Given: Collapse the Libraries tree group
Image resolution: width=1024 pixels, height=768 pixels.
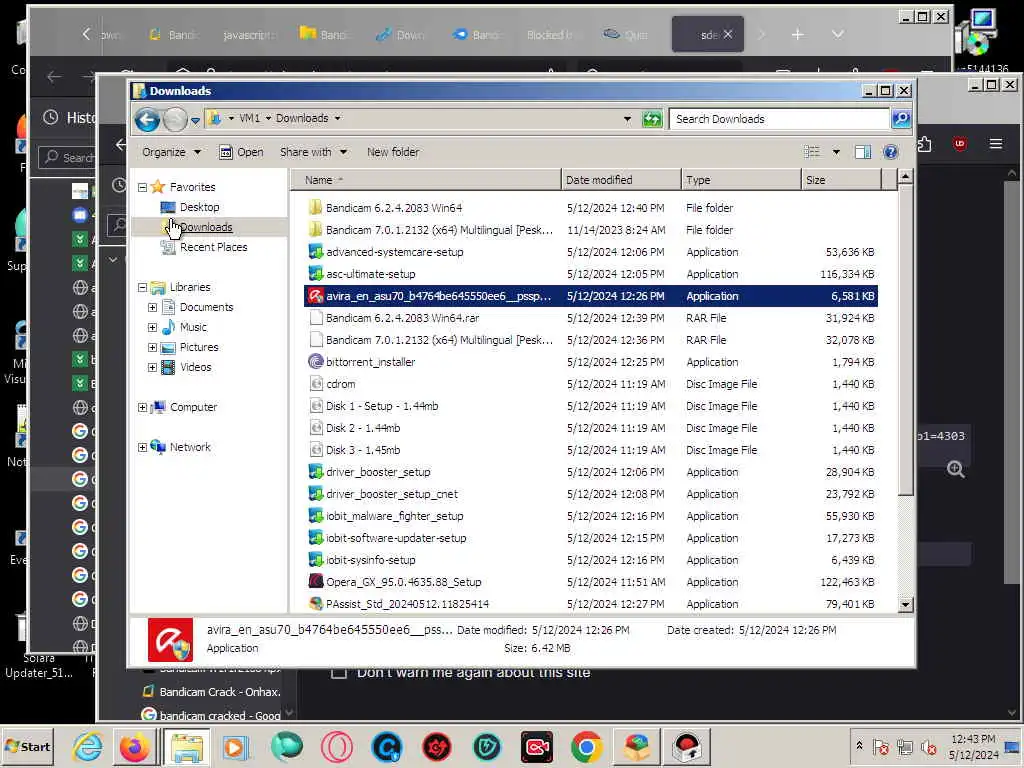Looking at the screenshot, I should pos(142,287).
